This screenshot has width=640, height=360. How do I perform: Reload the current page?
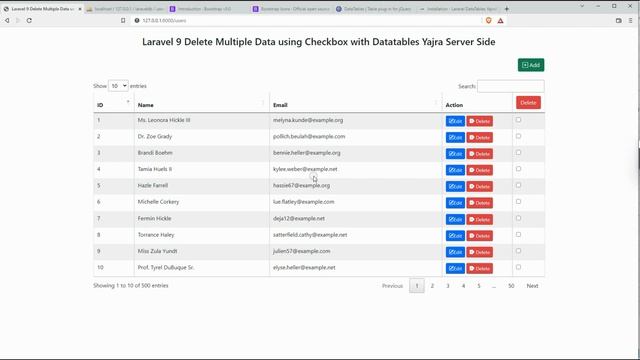(29, 20)
